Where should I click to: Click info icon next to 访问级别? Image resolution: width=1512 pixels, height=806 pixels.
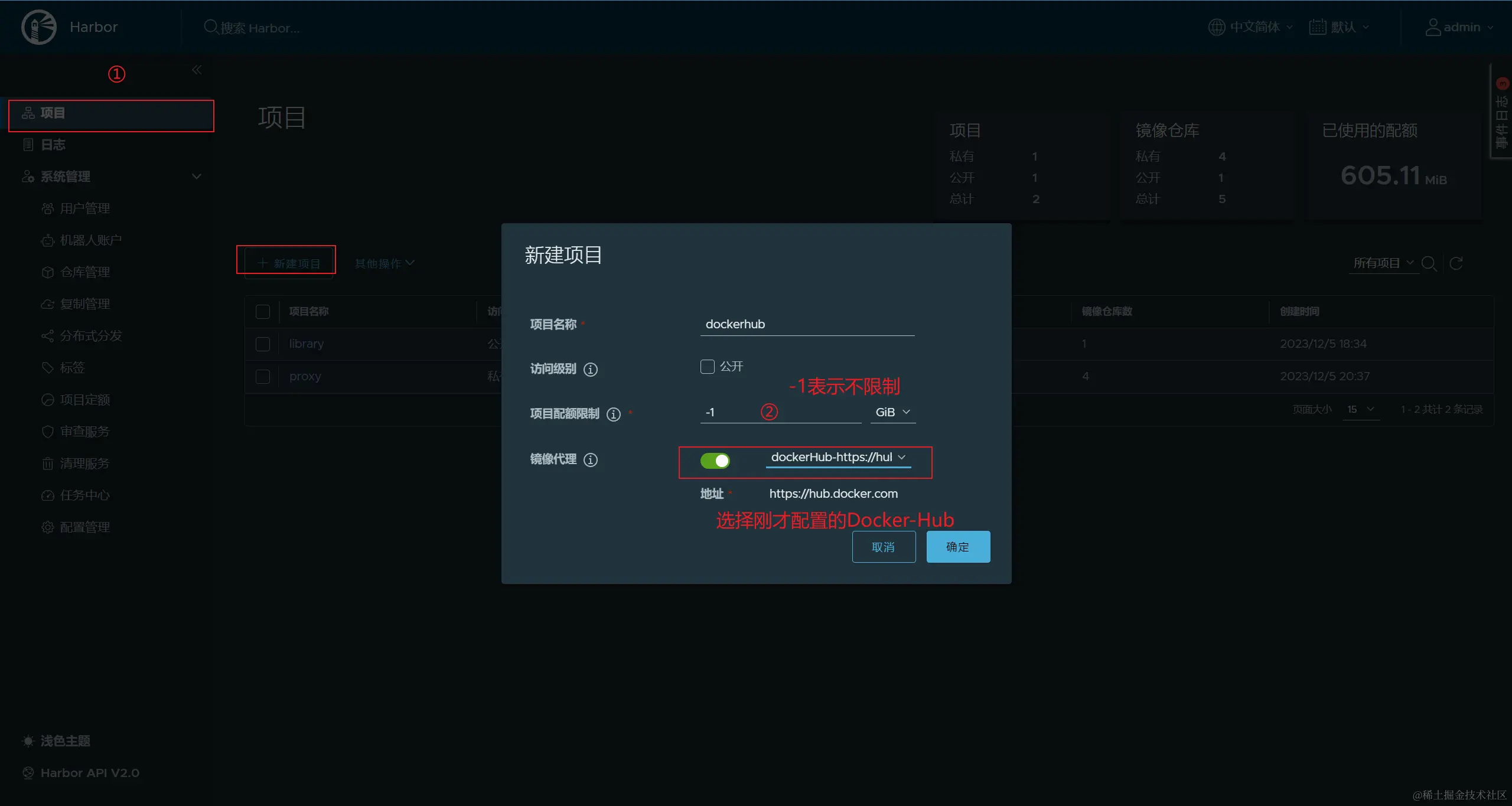pyautogui.click(x=590, y=370)
